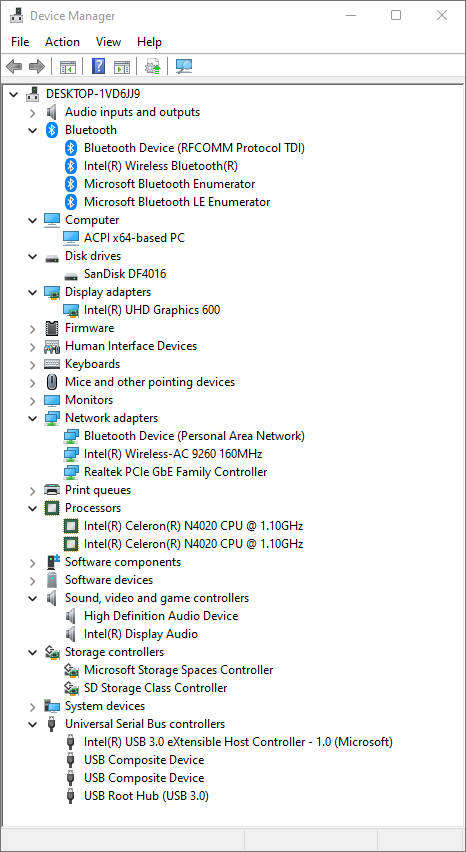
Task: Click Device Manager title bar app icon
Action: coord(16,15)
